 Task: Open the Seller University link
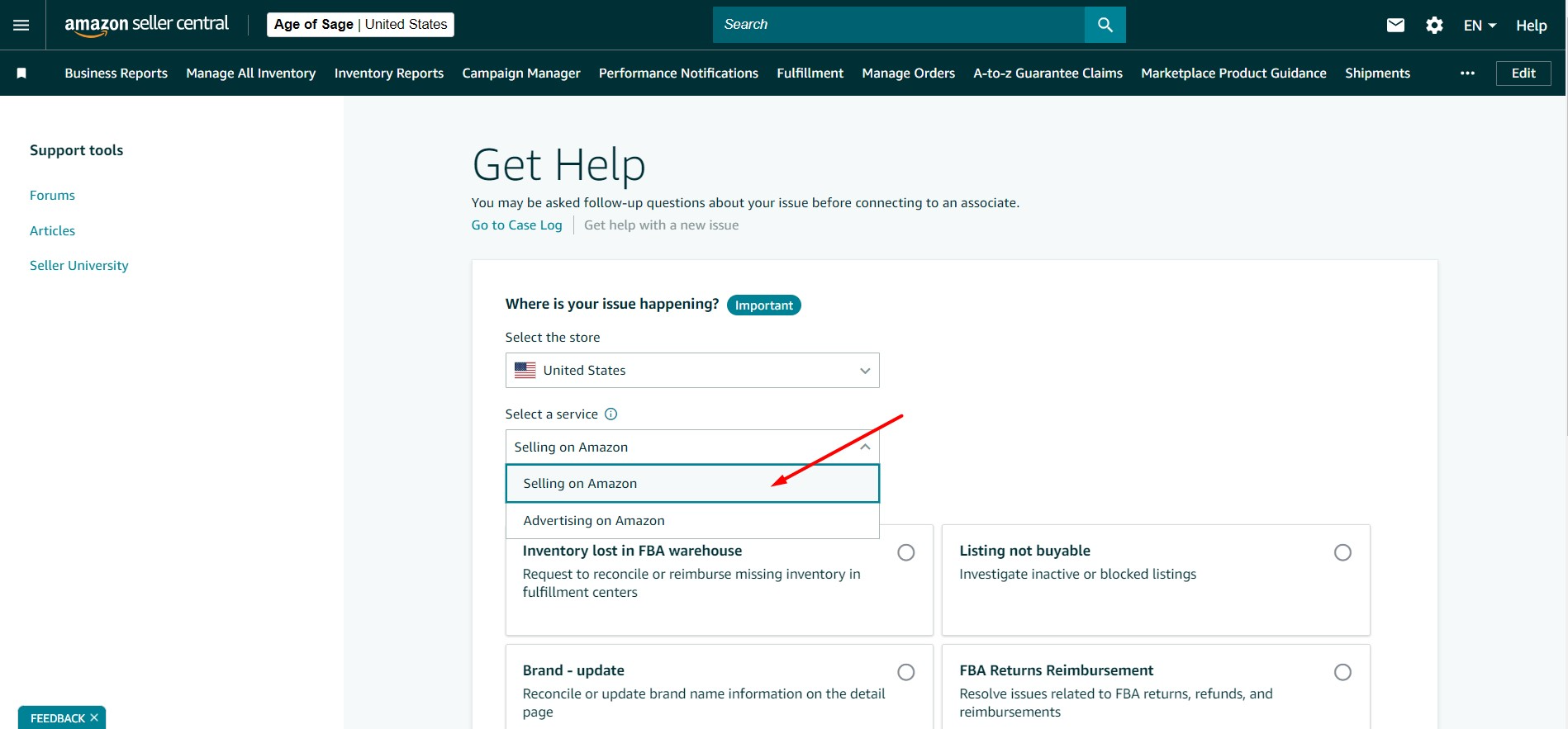coord(79,266)
